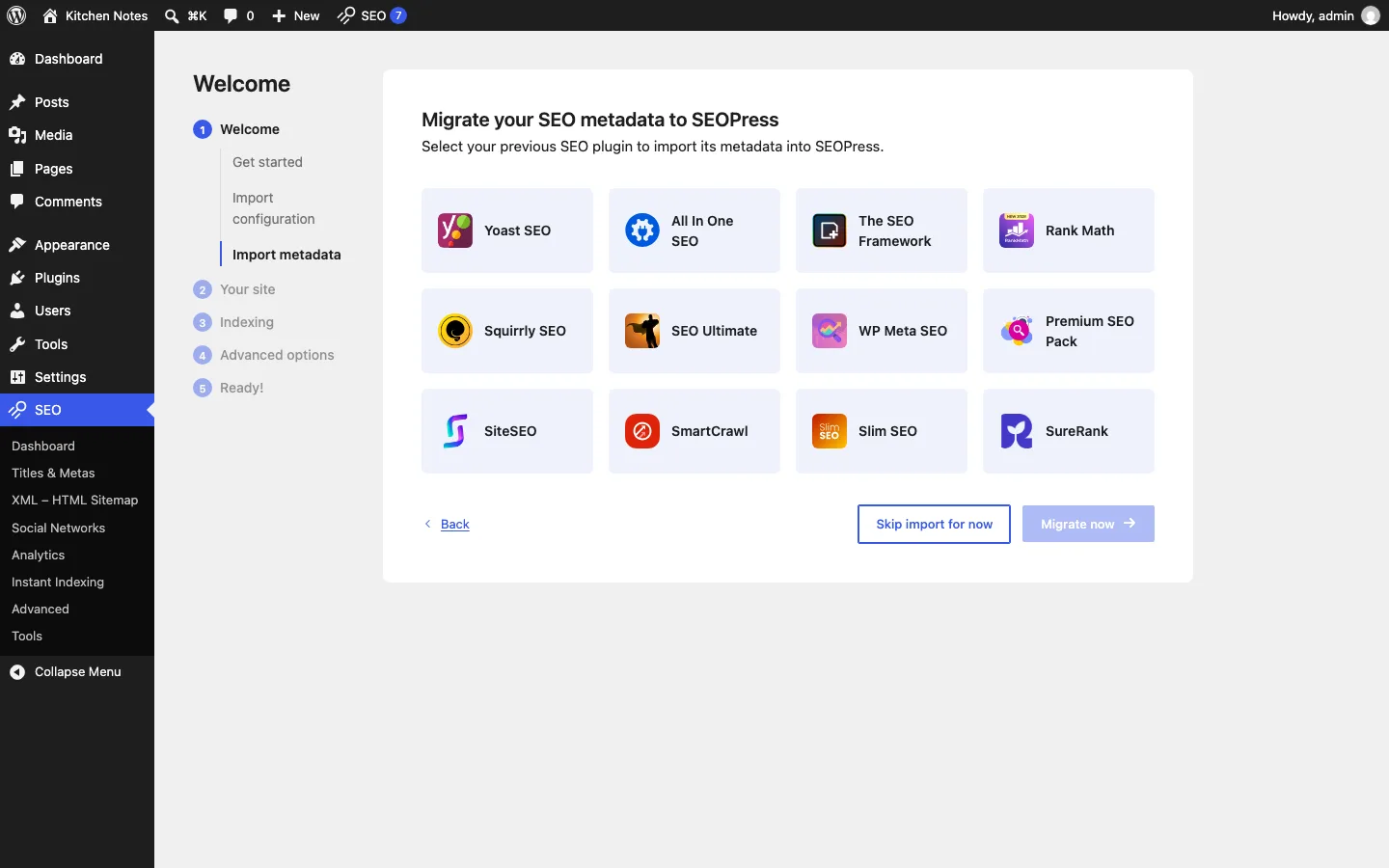
Task: Choose Squirrly SEO plugin label
Action: [525, 331]
